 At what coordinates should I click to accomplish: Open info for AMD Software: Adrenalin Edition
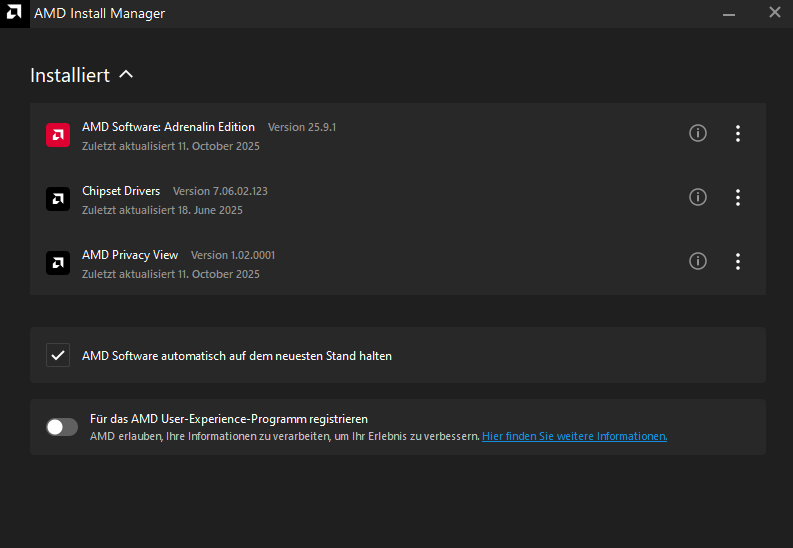click(698, 133)
